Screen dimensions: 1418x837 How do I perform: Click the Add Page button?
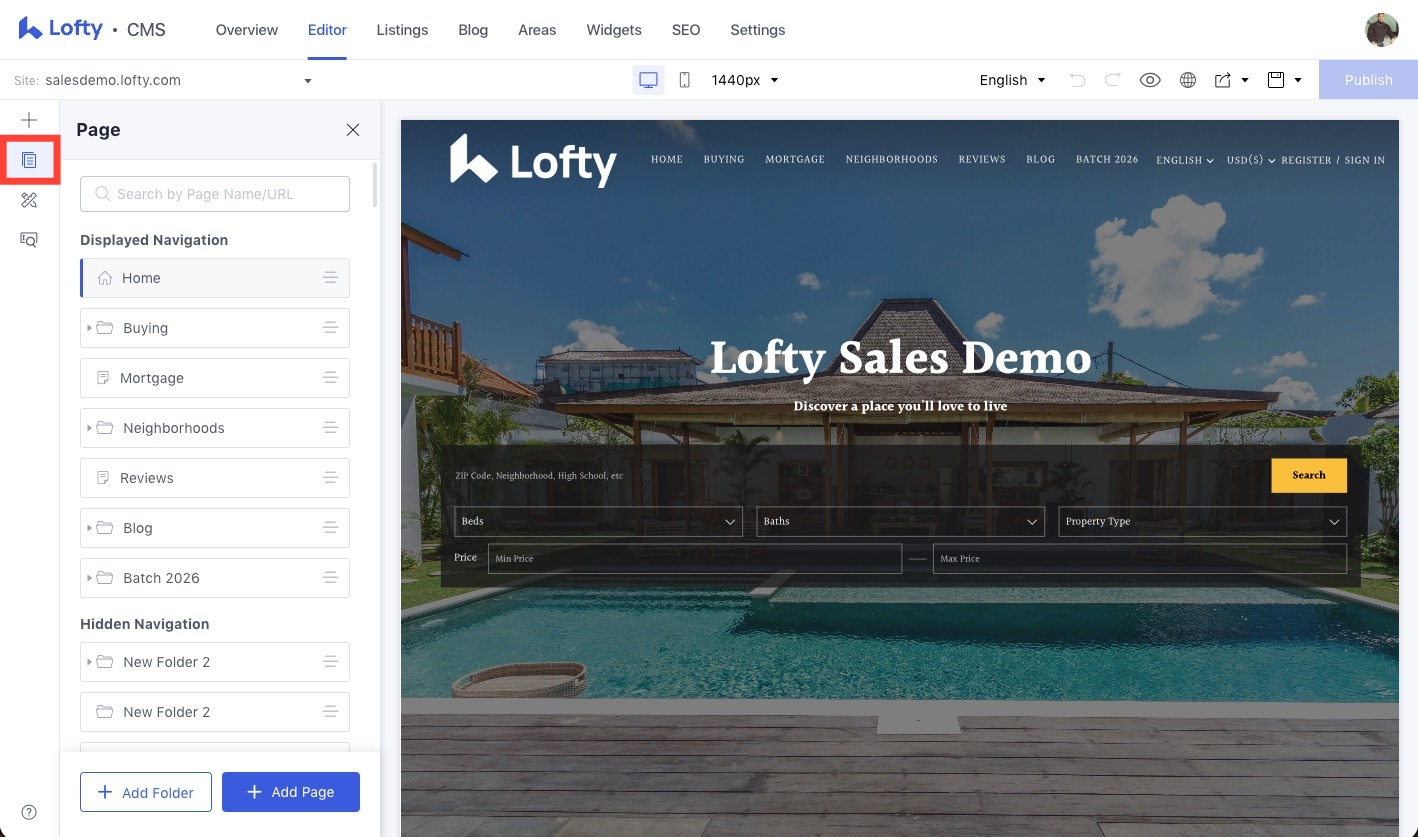point(290,792)
